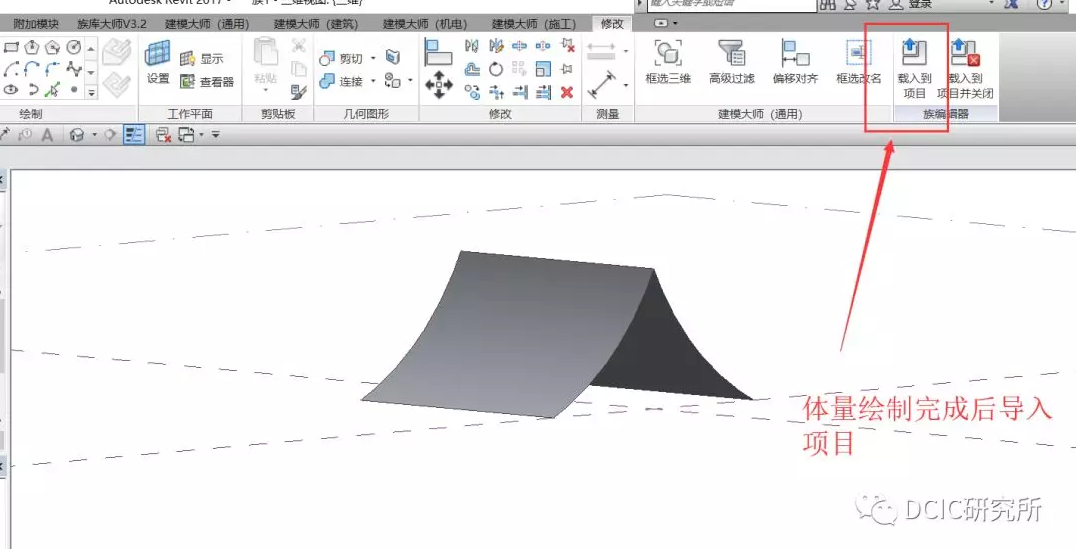Click 载入到项目 load into project
Image resolution: width=1076 pixels, height=549 pixels.
point(914,69)
